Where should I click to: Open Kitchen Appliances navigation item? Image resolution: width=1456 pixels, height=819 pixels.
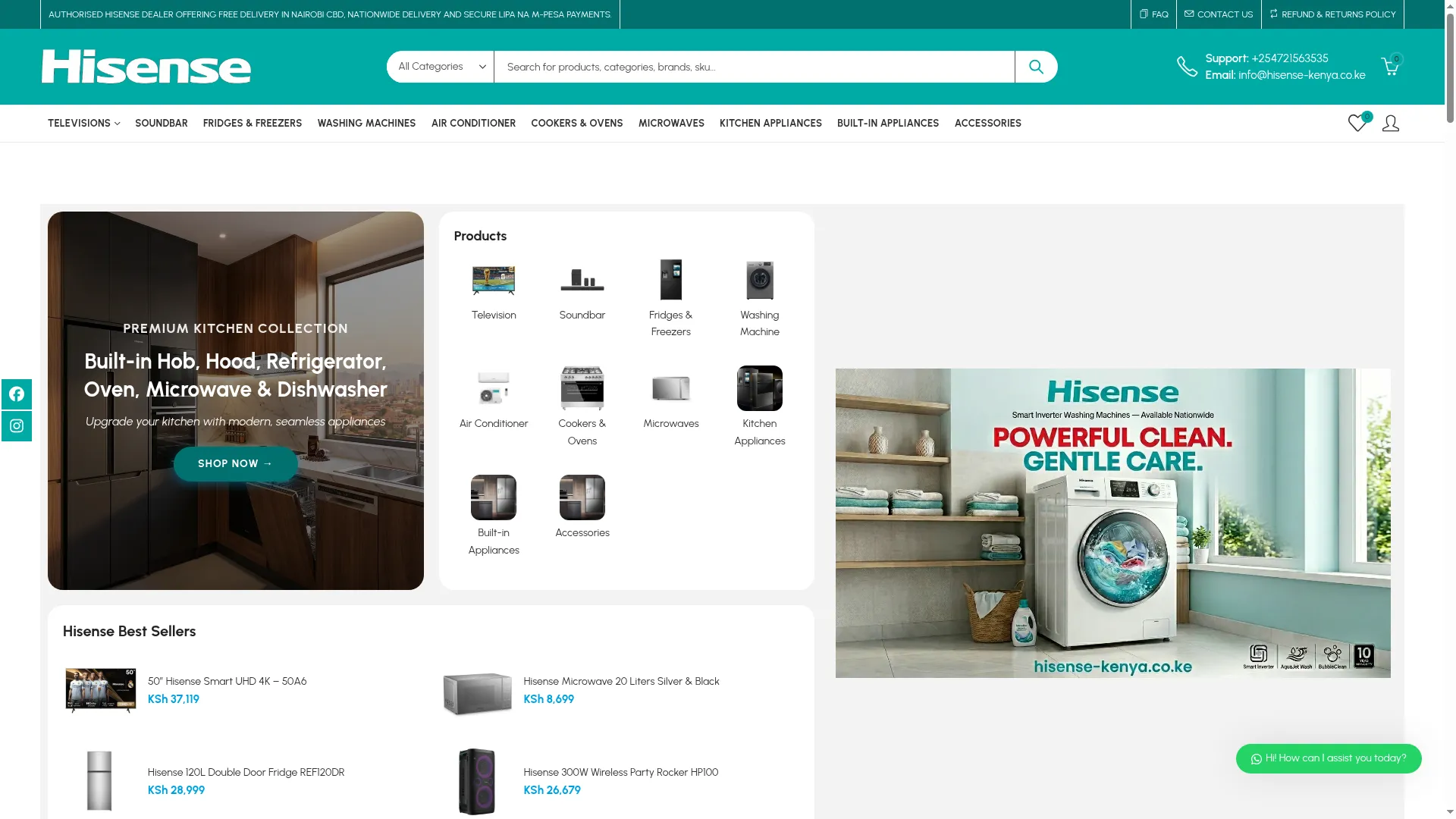pyautogui.click(x=770, y=123)
